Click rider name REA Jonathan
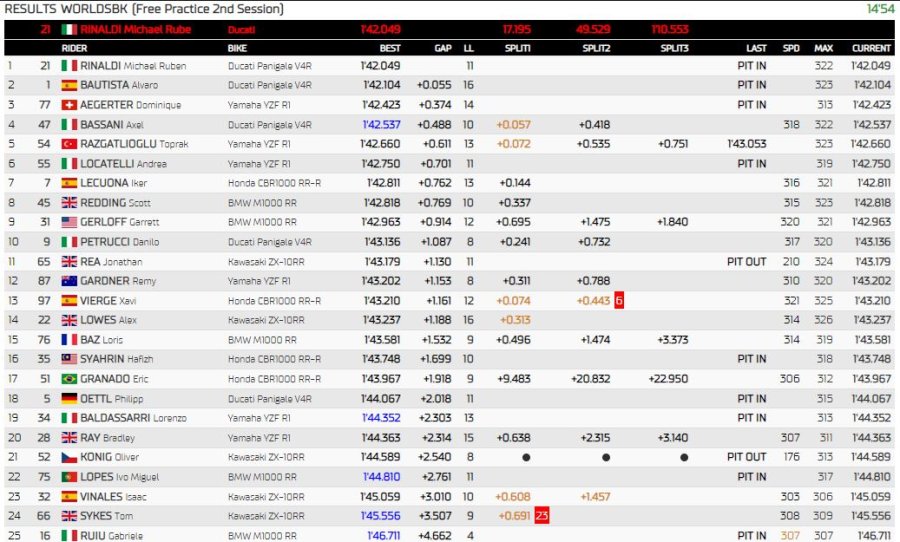Viewport: 900px width, 542px height. (x=111, y=261)
